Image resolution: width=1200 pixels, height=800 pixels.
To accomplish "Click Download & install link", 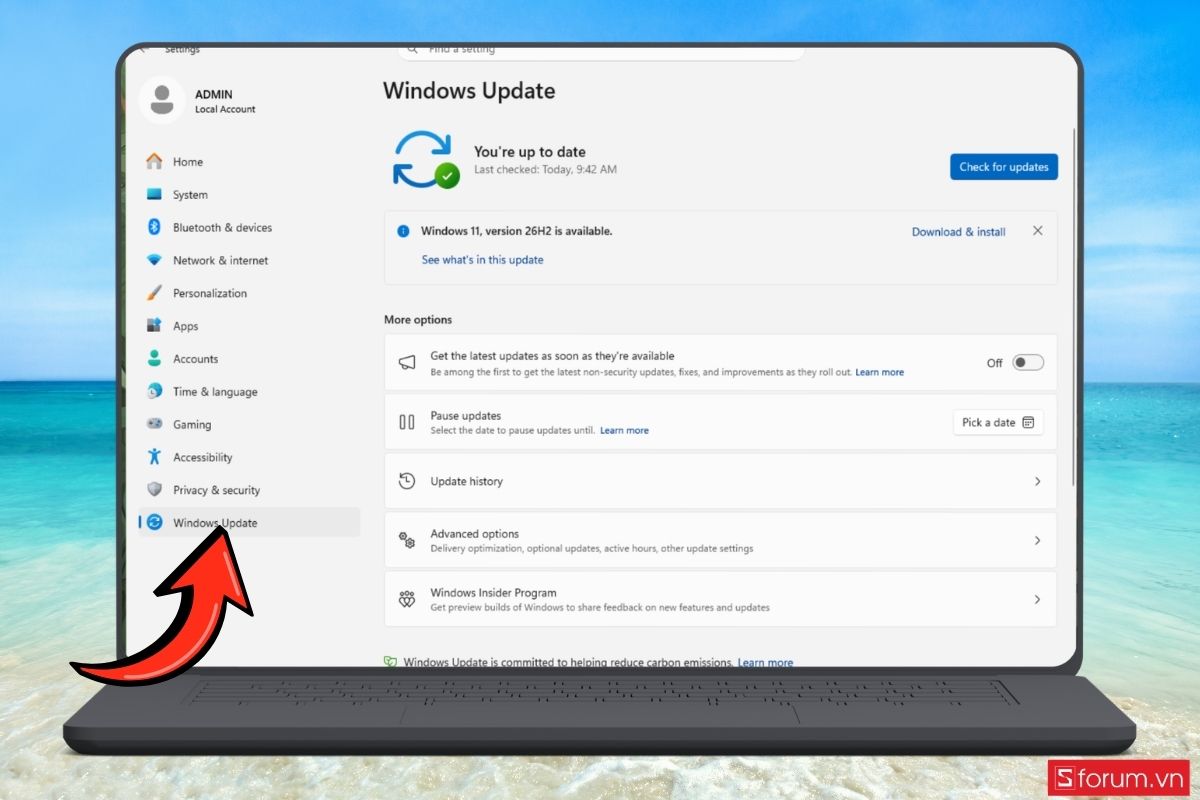I will [959, 232].
